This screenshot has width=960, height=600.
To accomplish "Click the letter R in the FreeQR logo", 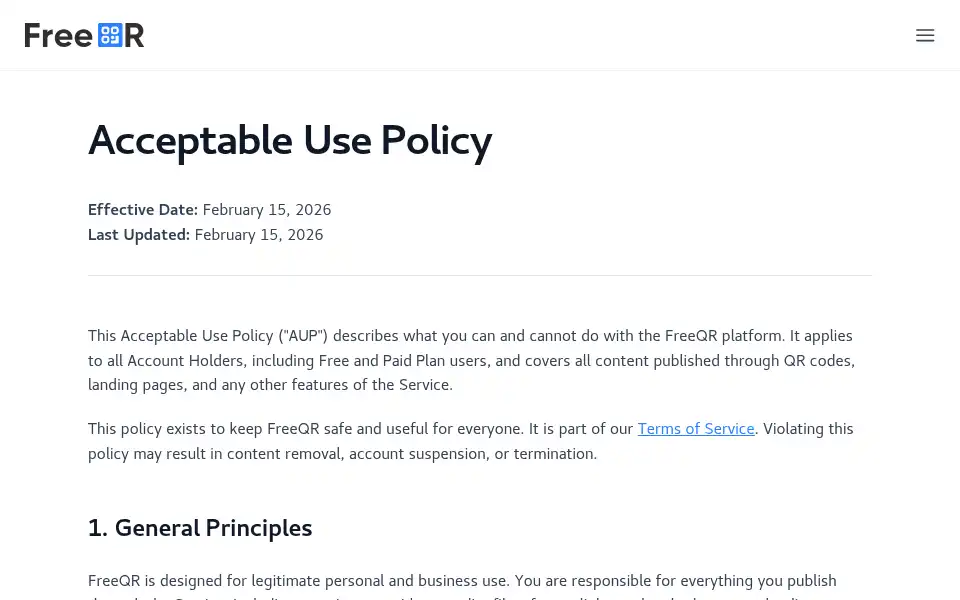I will click(x=134, y=35).
